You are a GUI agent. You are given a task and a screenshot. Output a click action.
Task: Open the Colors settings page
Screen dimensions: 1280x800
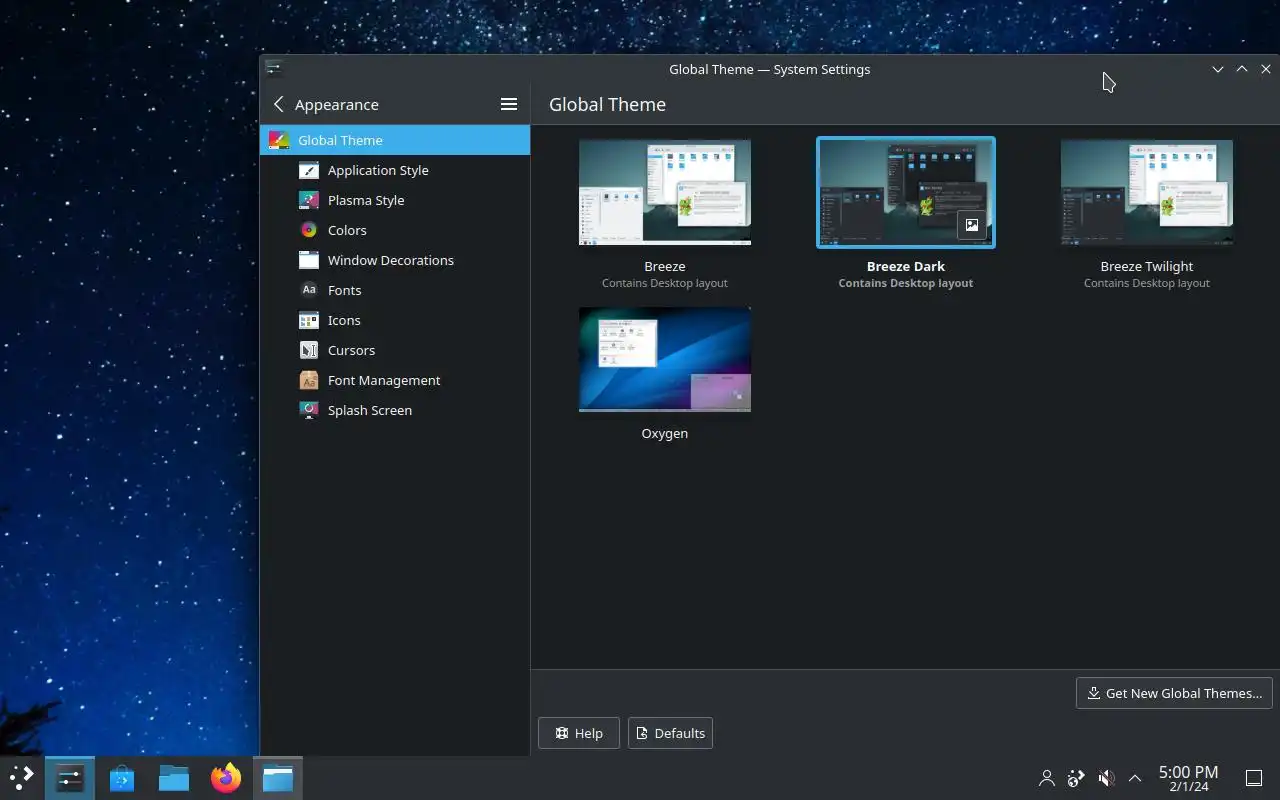click(395, 230)
